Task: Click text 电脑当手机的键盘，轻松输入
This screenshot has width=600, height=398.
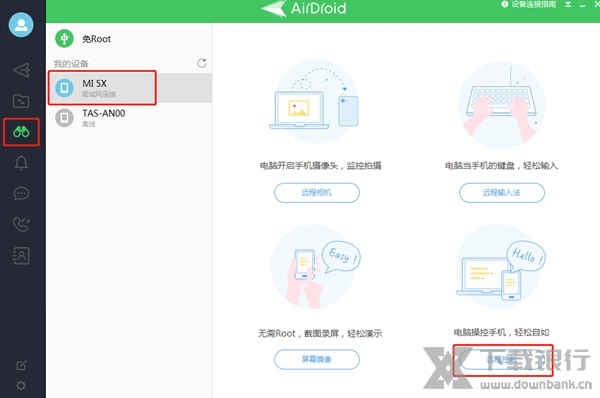Action: [x=501, y=166]
